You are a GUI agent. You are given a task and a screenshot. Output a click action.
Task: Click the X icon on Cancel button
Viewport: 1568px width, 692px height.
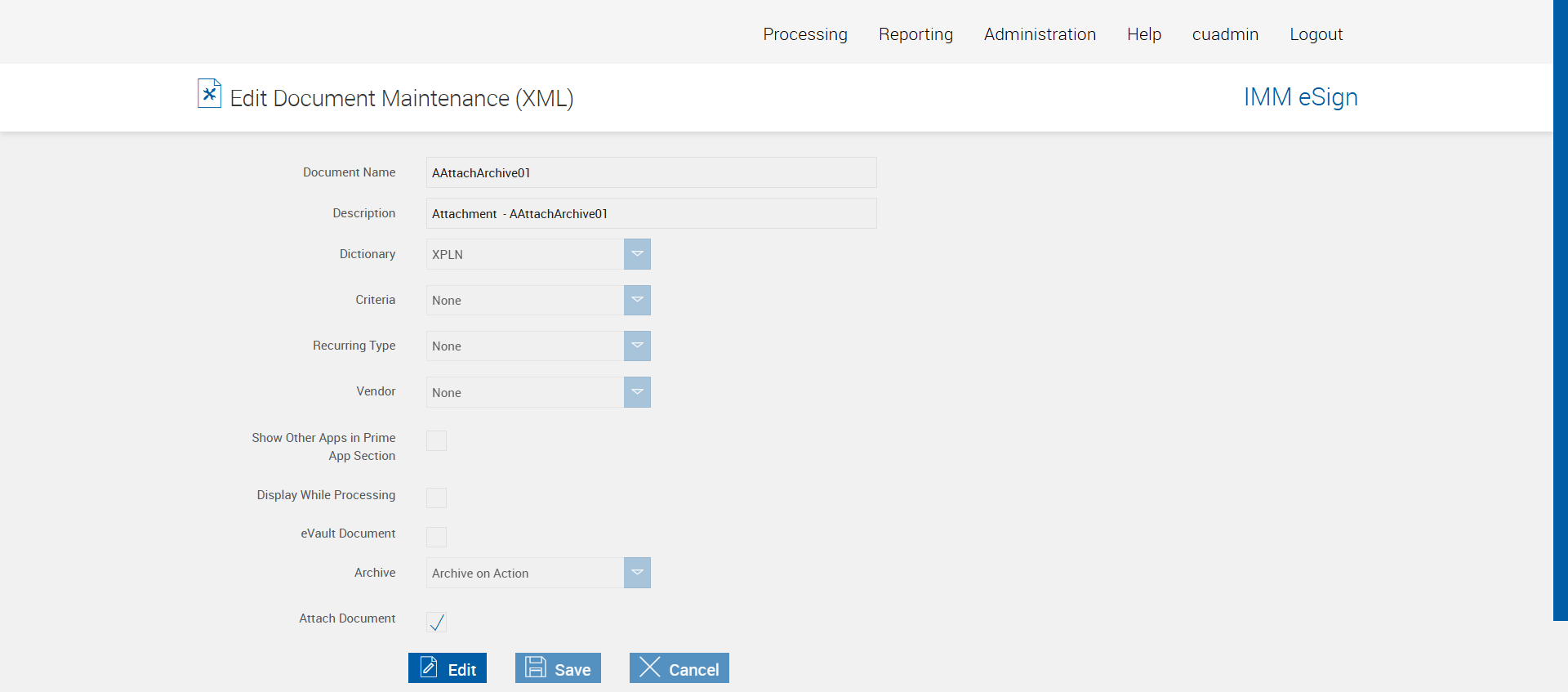pos(650,667)
